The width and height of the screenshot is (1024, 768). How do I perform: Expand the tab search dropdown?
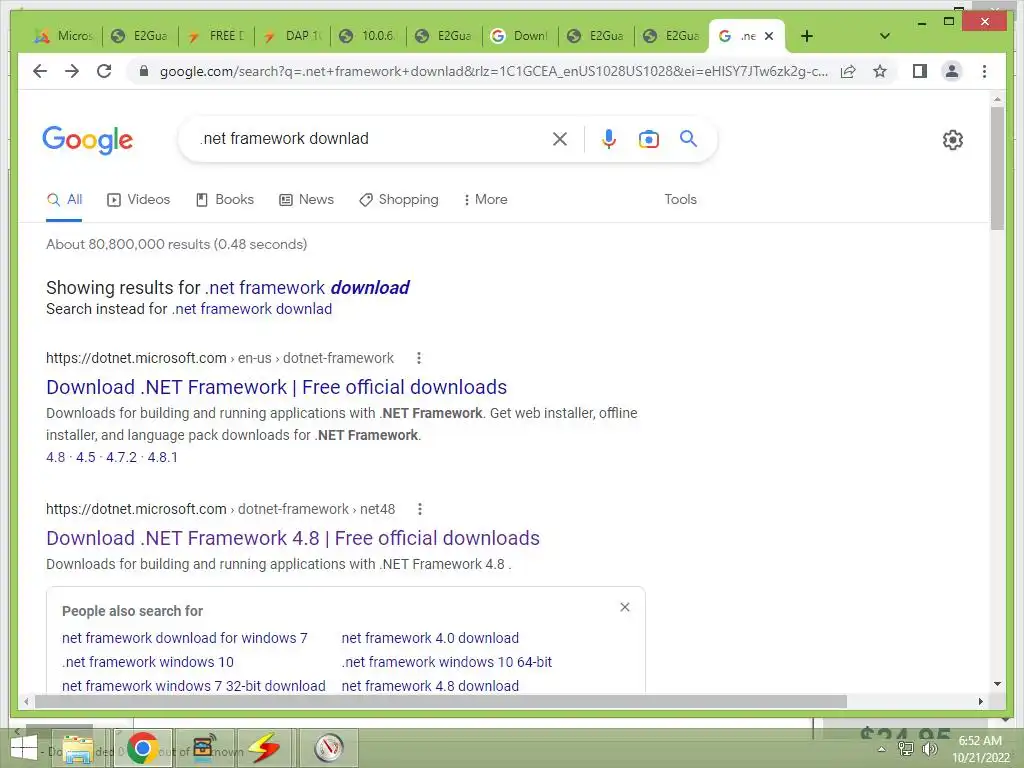[884, 36]
